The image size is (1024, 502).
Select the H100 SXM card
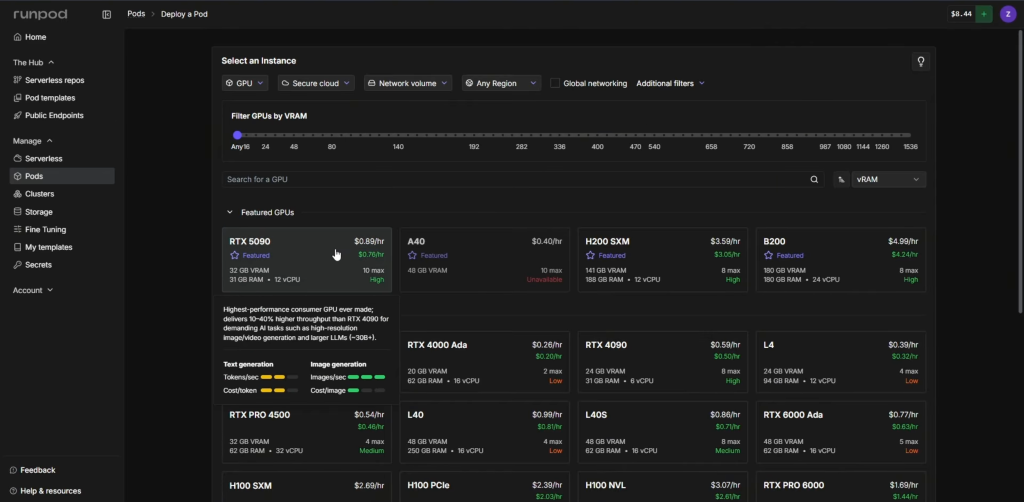[307, 487]
